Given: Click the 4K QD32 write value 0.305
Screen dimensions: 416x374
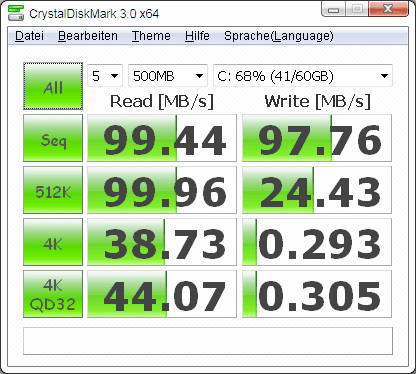Looking at the screenshot, I should point(317,294).
